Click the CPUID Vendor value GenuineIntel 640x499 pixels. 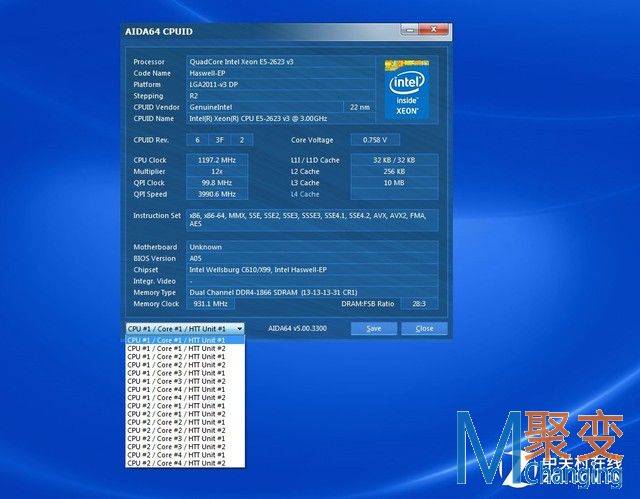(265, 107)
